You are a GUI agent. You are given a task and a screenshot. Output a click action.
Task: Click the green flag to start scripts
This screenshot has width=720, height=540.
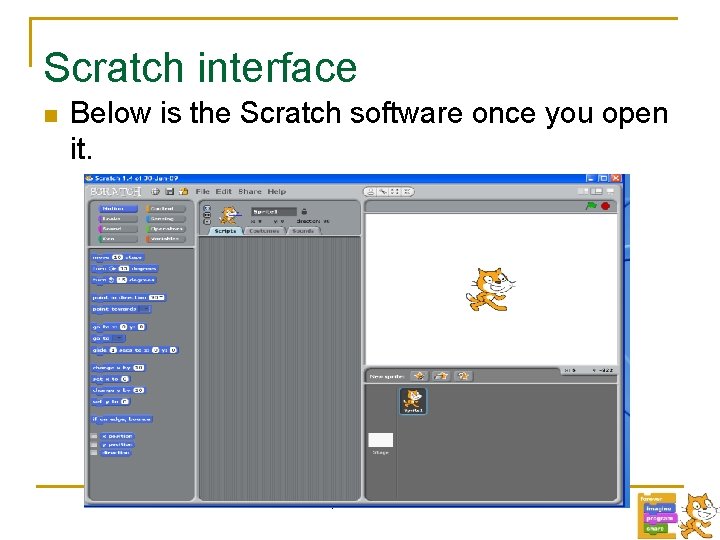coord(591,206)
